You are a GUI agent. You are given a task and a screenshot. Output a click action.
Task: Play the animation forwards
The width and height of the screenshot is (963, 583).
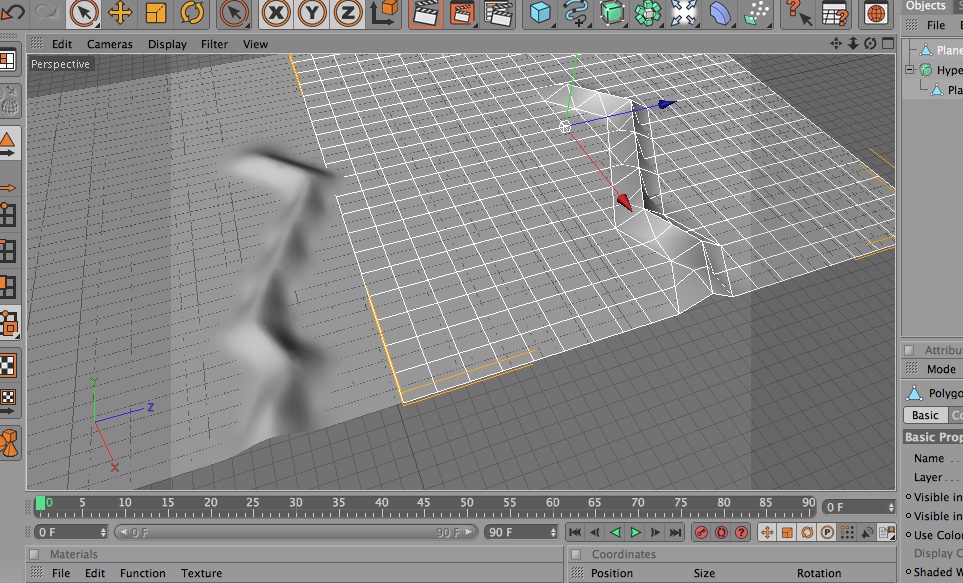[x=635, y=533]
